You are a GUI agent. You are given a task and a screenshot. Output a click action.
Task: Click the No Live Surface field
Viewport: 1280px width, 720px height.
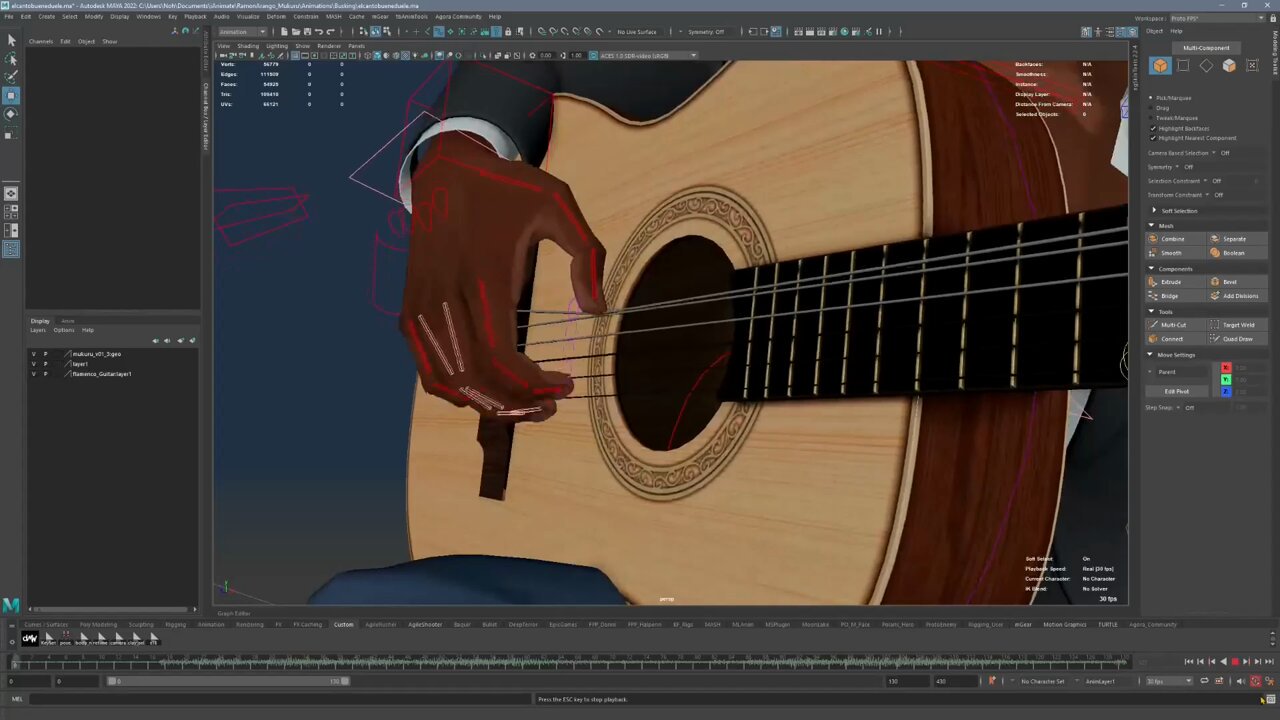pos(637,31)
